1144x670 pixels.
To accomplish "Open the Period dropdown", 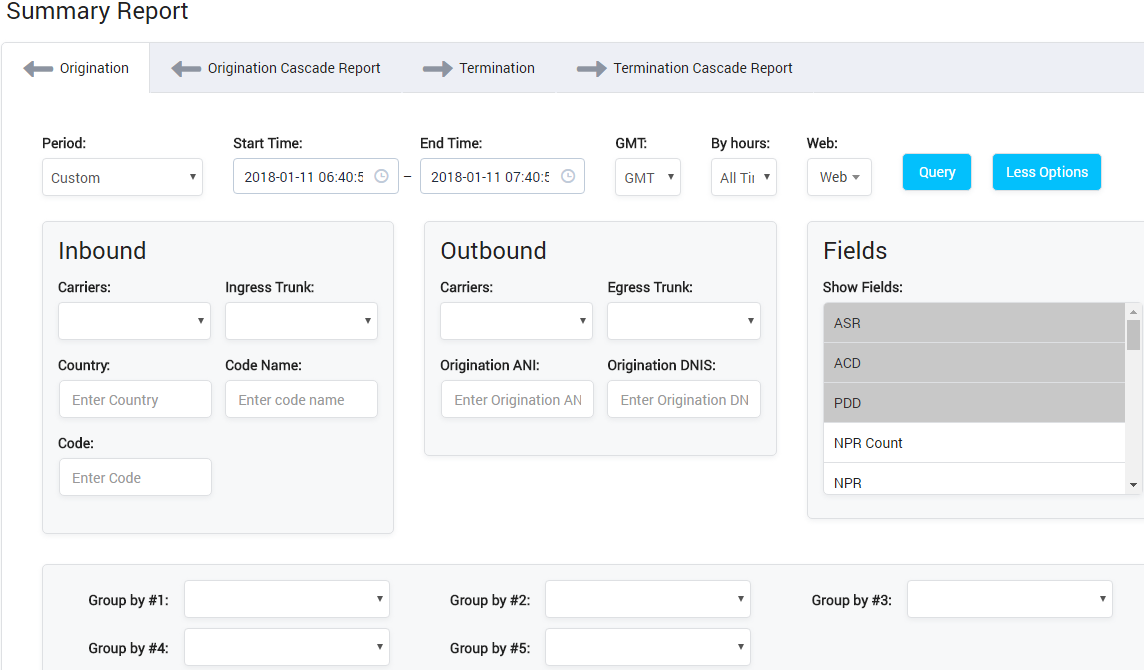I will tap(122, 177).
